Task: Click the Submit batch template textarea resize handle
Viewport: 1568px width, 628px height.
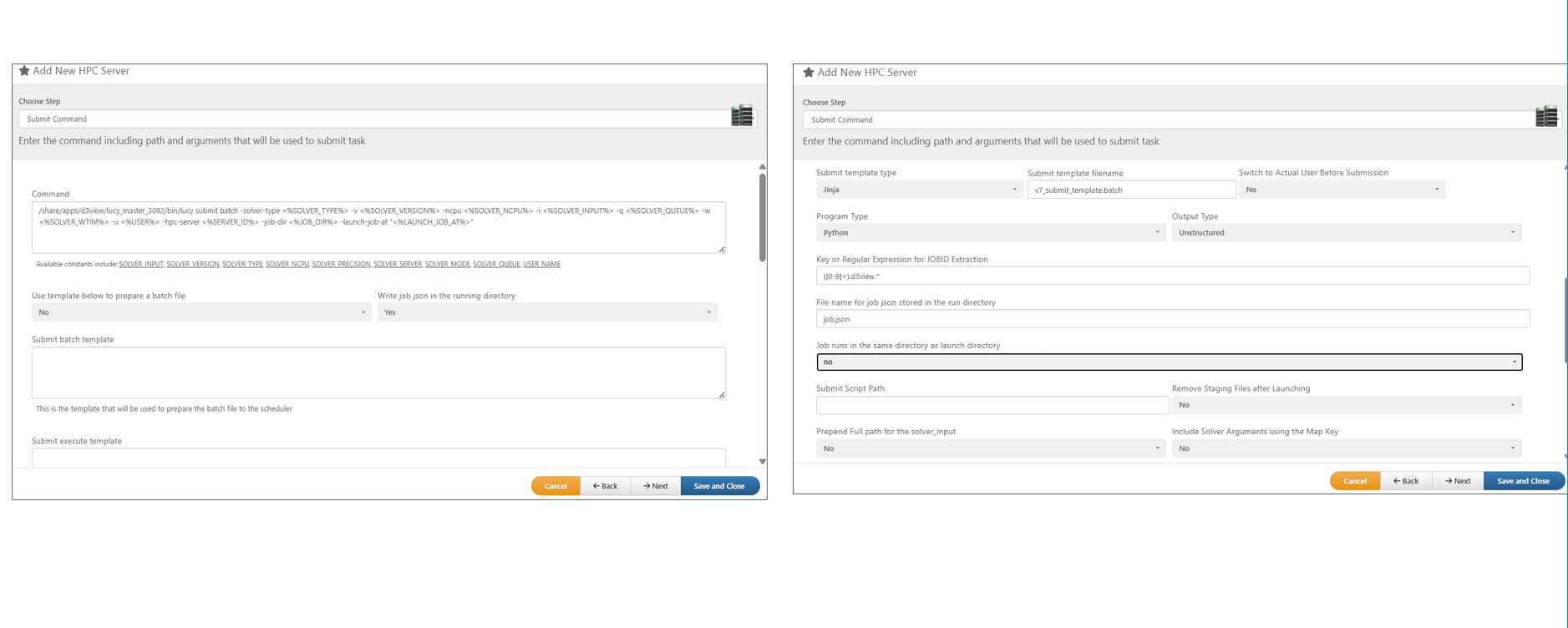Action: point(722,394)
